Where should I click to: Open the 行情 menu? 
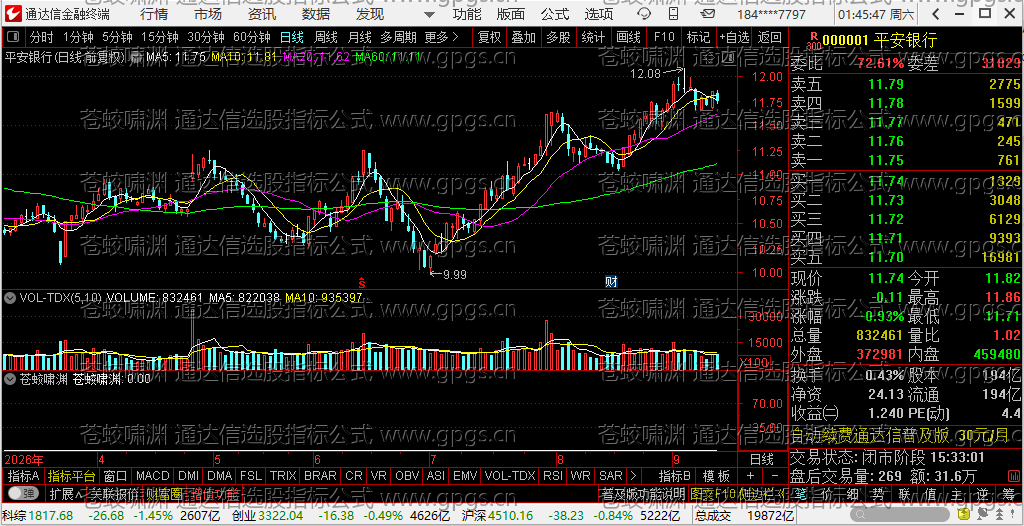(153, 14)
